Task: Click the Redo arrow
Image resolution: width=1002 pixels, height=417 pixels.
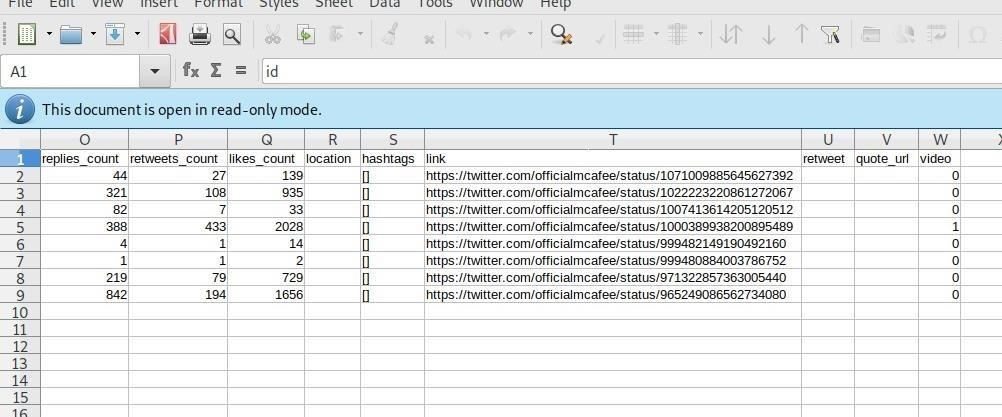Action: pos(508,34)
